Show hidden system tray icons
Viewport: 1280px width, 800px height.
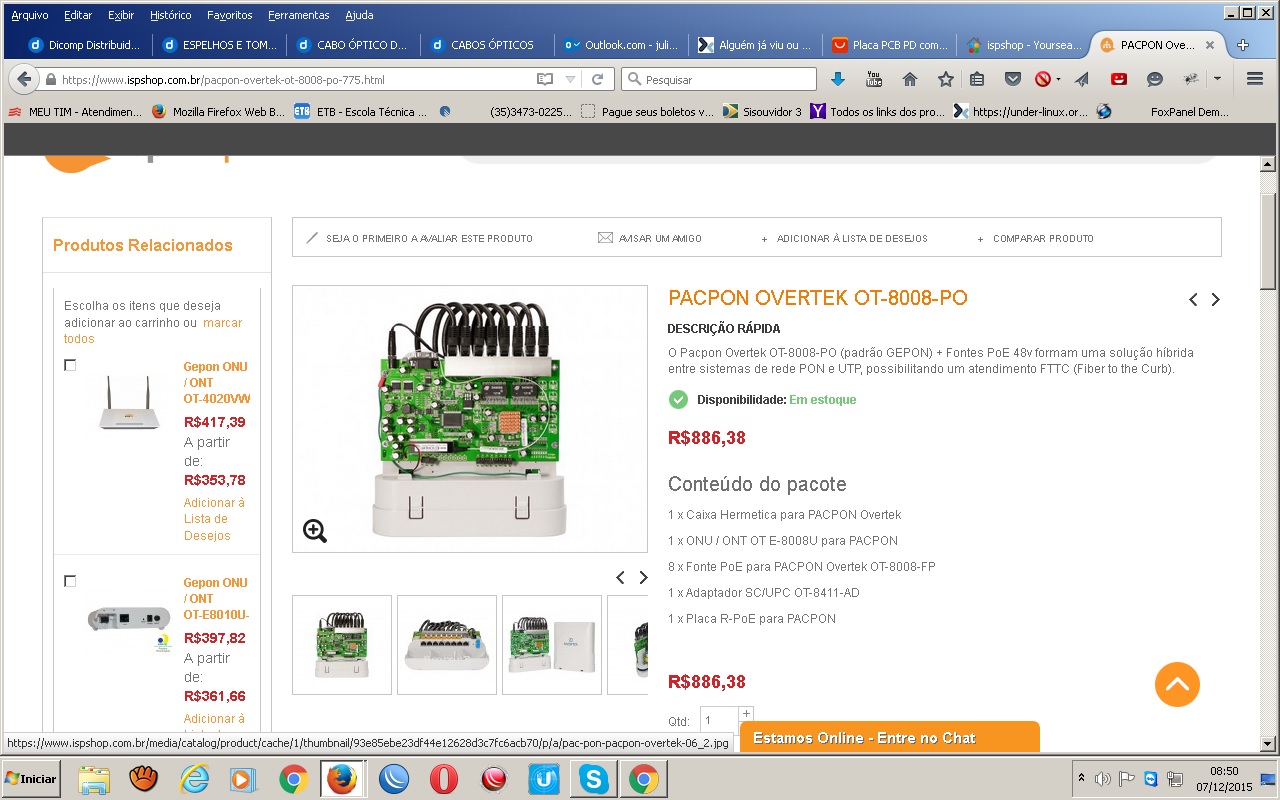pyautogui.click(x=1080, y=779)
